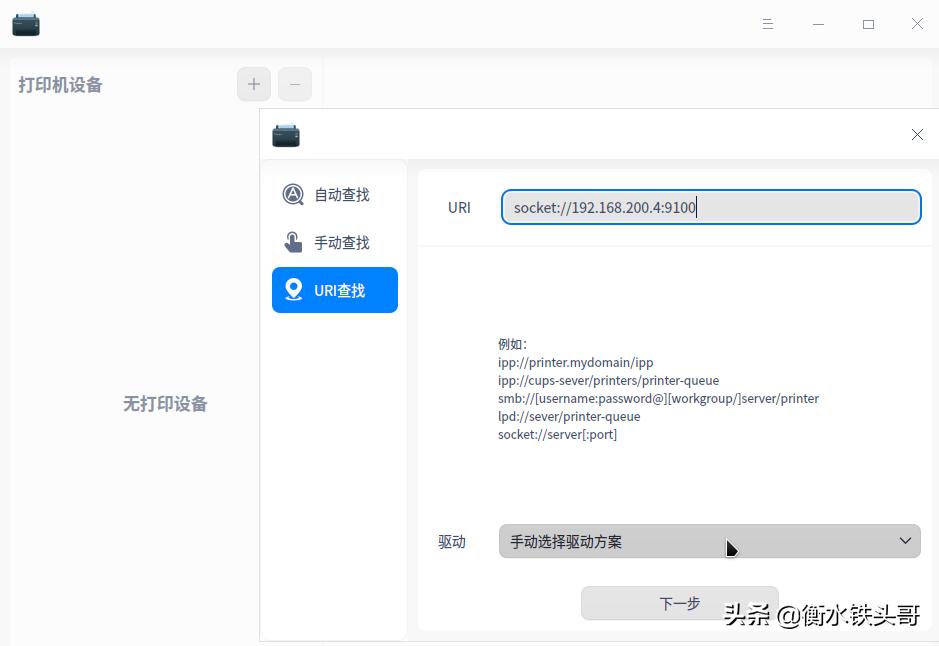Viewport: 939px width, 646px height.
Task: Click the add printer plus icon
Action: pos(253,84)
